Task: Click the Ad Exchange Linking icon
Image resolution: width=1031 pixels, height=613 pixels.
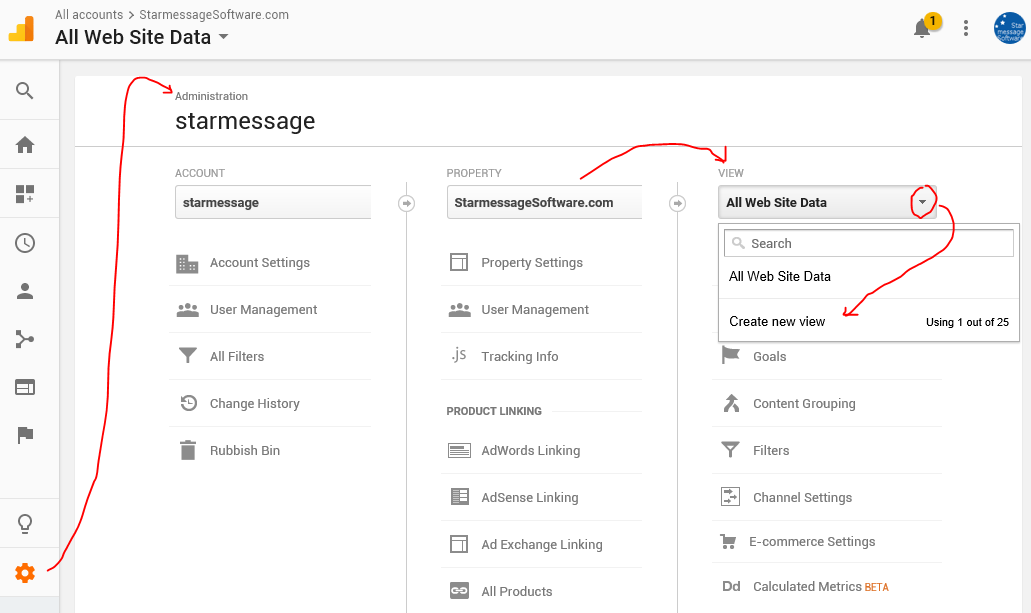Action: click(x=459, y=544)
